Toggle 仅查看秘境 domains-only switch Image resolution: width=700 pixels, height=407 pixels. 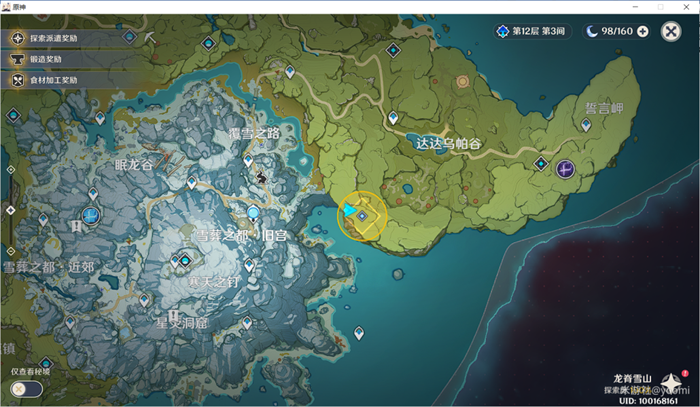coord(26,389)
